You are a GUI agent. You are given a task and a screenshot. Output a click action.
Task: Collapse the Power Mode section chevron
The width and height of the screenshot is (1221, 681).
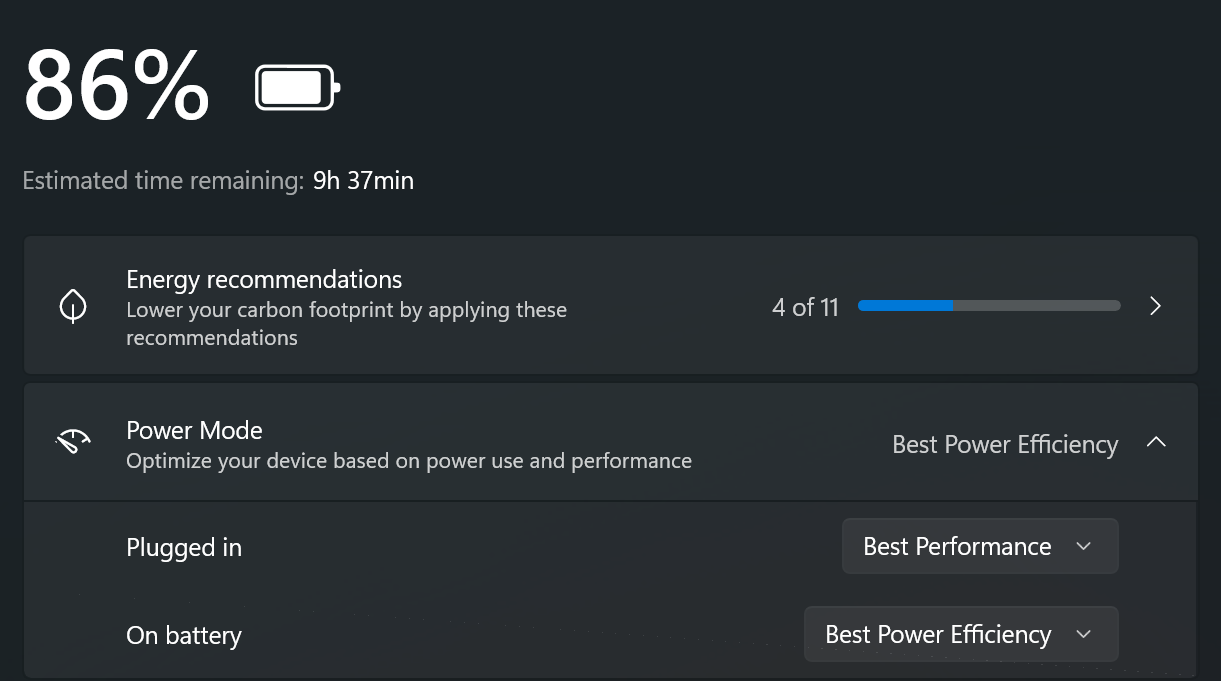pyautogui.click(x=1156, y=442)
